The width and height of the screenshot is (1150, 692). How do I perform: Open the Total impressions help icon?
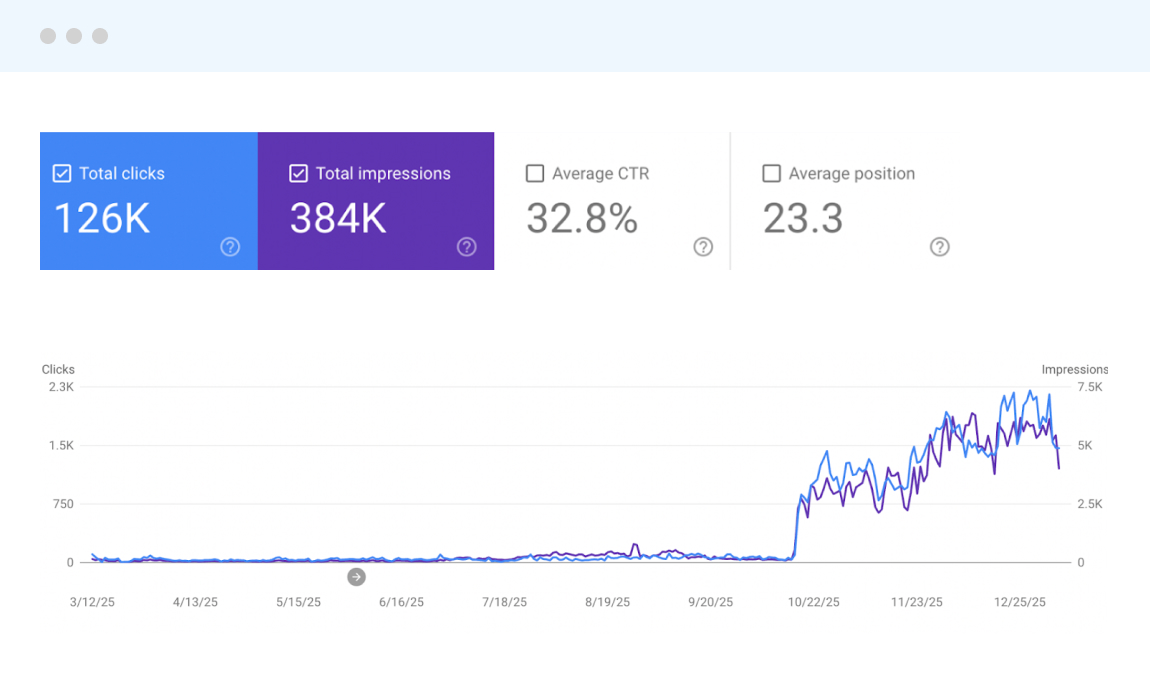click(466, 247)
